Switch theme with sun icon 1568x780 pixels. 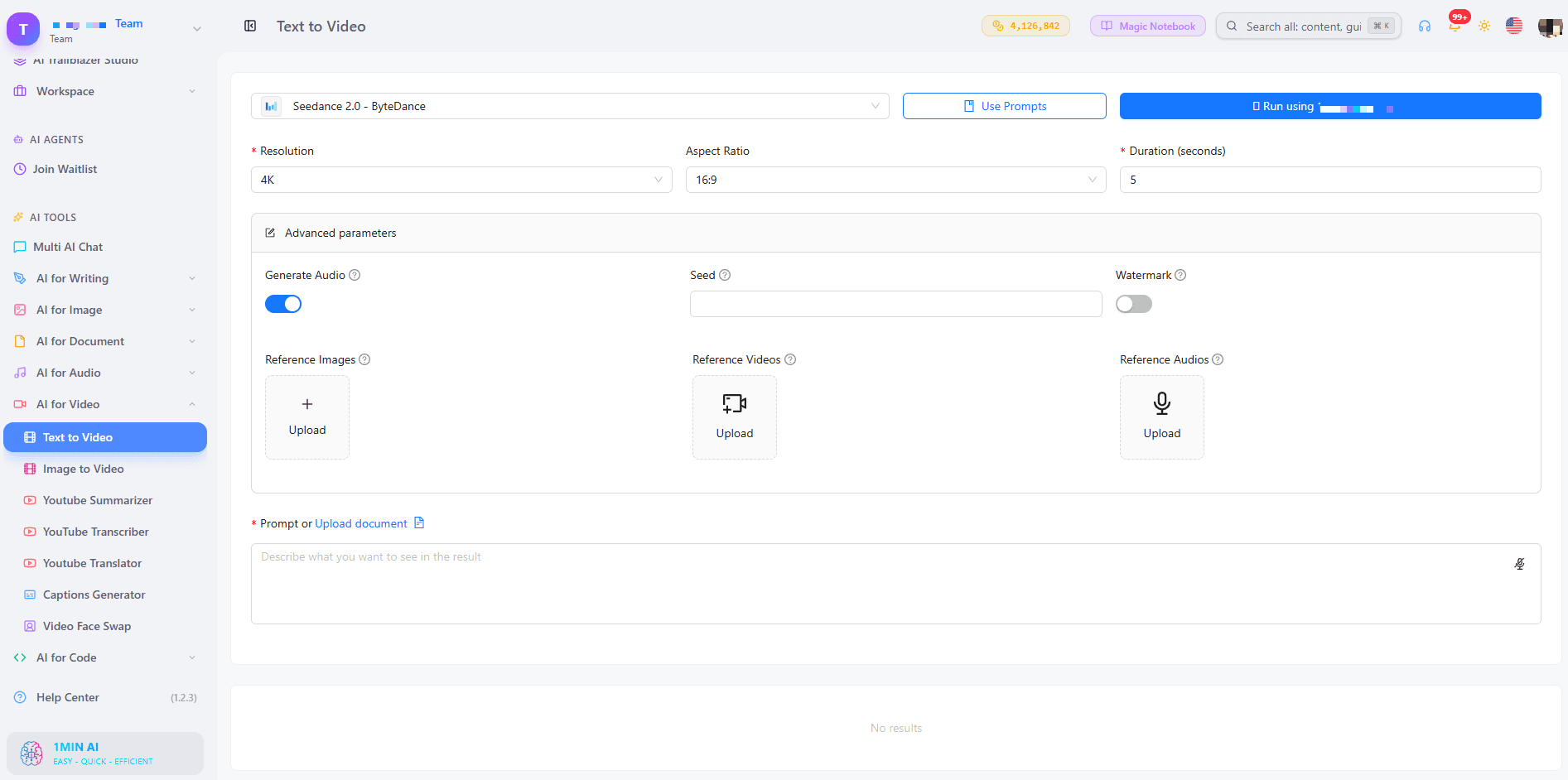tap(1484, 26)
